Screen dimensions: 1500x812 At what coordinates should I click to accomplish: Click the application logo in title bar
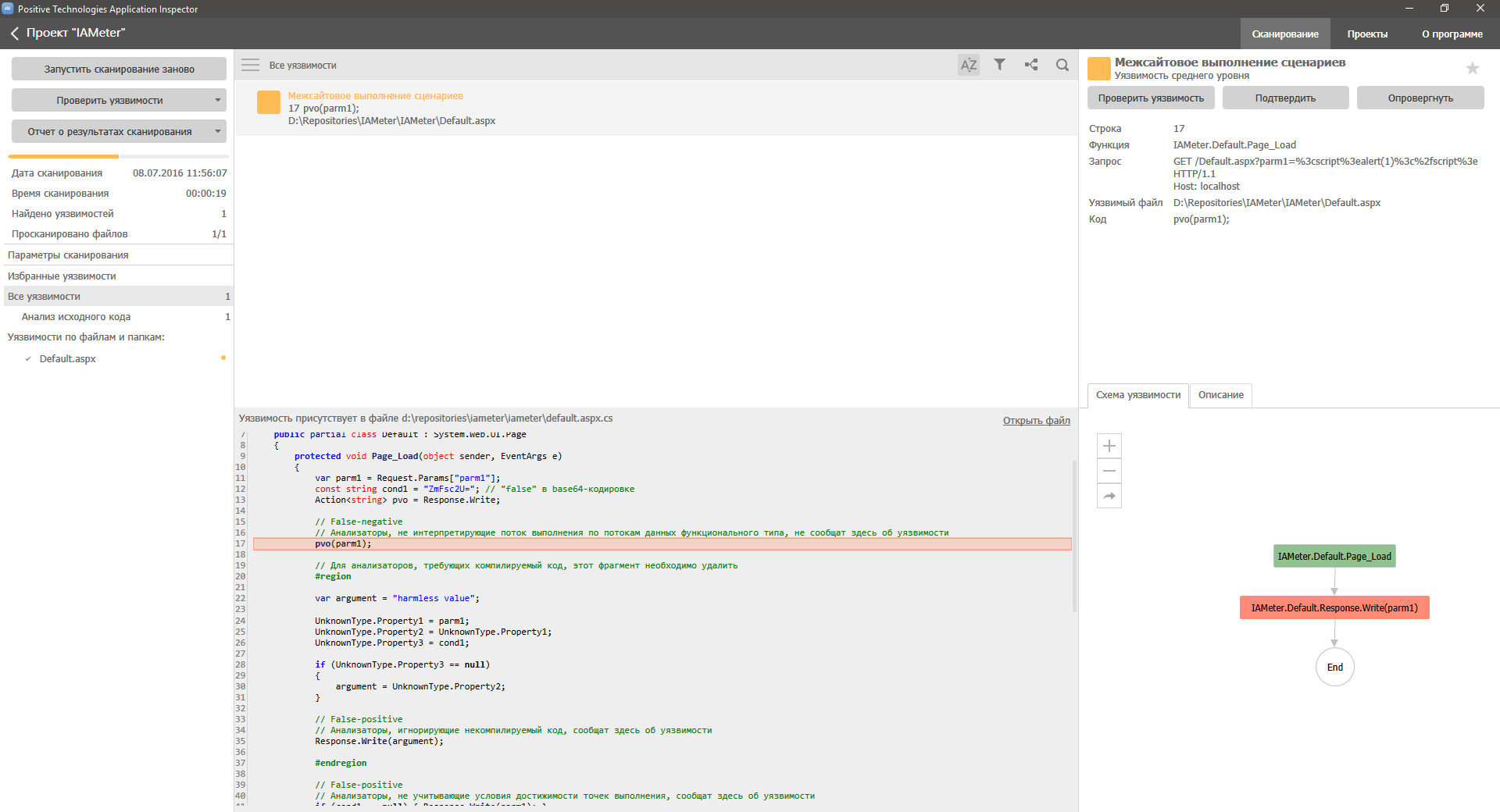(8, 9)
